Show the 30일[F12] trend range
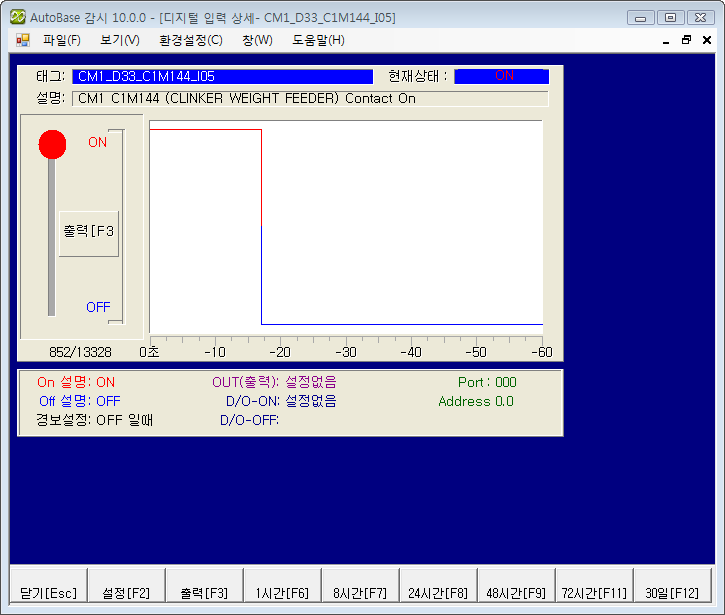This screenshot has height=615, width=725. tap(672, 586)
